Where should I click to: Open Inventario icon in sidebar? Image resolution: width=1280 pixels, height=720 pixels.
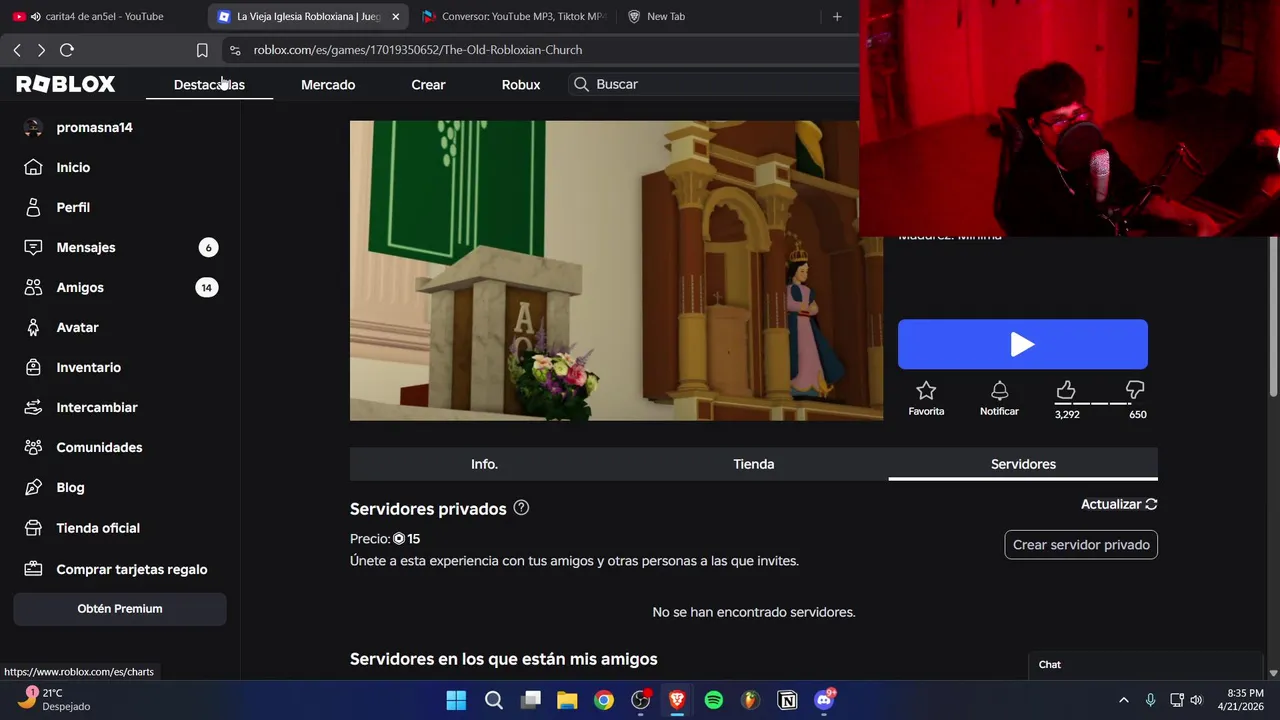coord(33,367)
